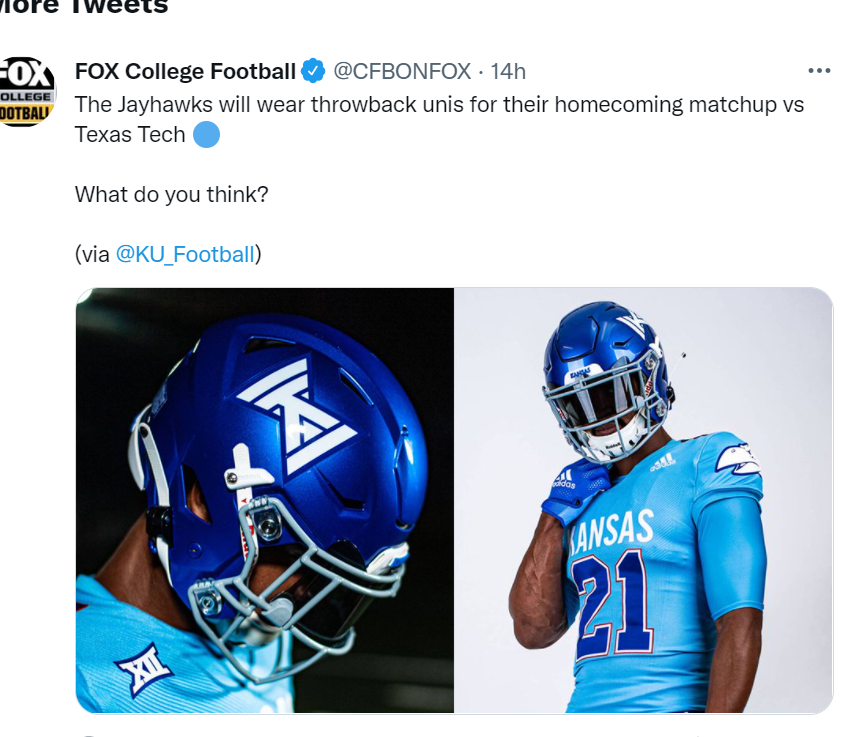This screenshot has height=737, width=855.
Task: Click the blue verified badge
Action: pos(313,71)
